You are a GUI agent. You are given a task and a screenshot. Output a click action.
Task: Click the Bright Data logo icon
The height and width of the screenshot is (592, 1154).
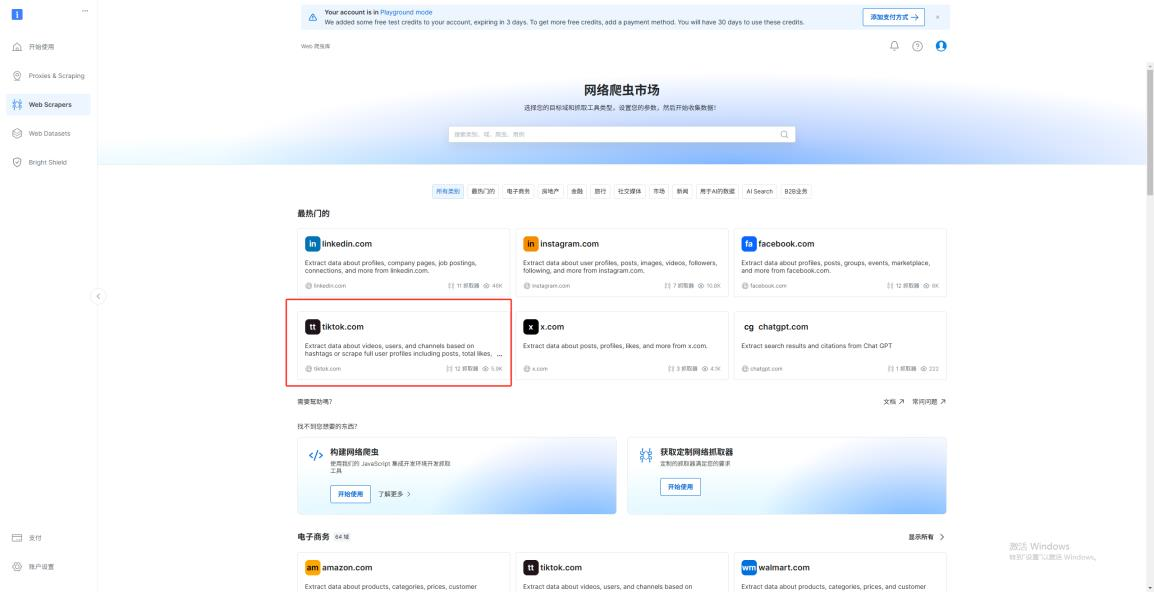pos(17,13)
